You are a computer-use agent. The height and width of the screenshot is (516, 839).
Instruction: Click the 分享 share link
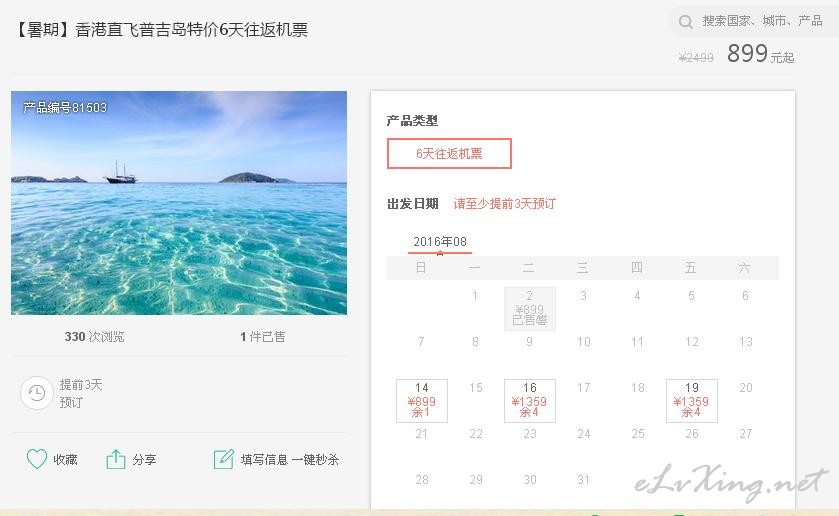point(144,460)
